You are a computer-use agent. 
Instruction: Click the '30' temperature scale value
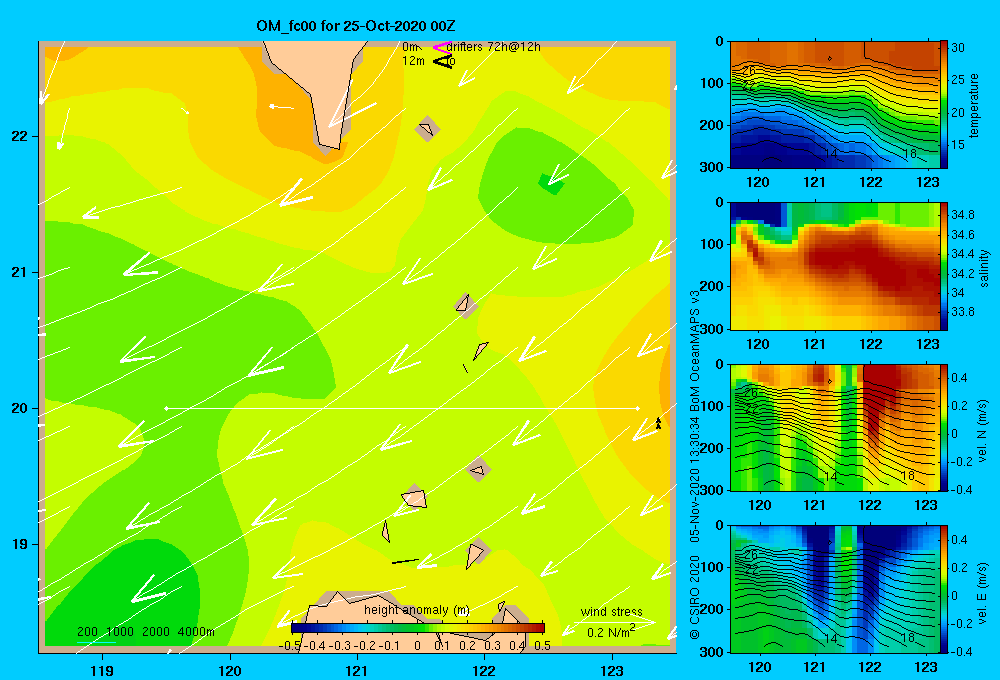(958, 48)
